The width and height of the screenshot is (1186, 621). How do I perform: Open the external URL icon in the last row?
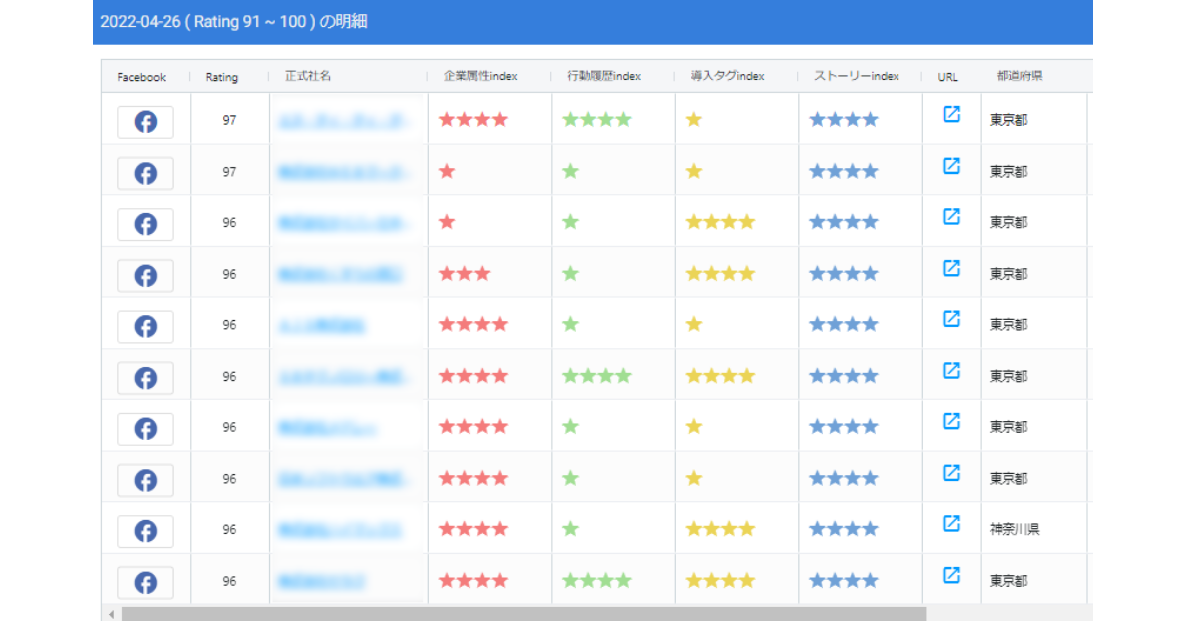[x=951, y=575]
